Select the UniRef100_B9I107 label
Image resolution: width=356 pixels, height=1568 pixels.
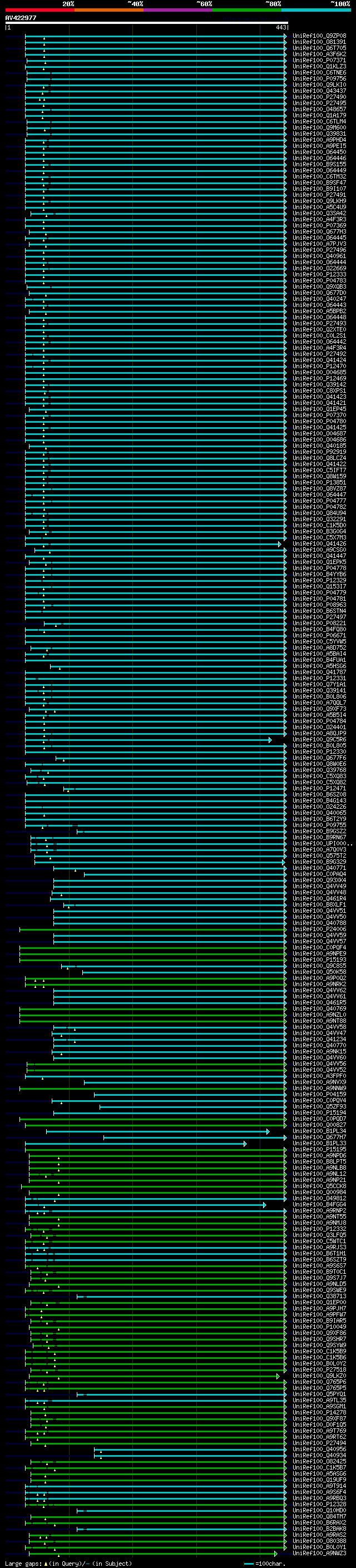click(319, 189)
